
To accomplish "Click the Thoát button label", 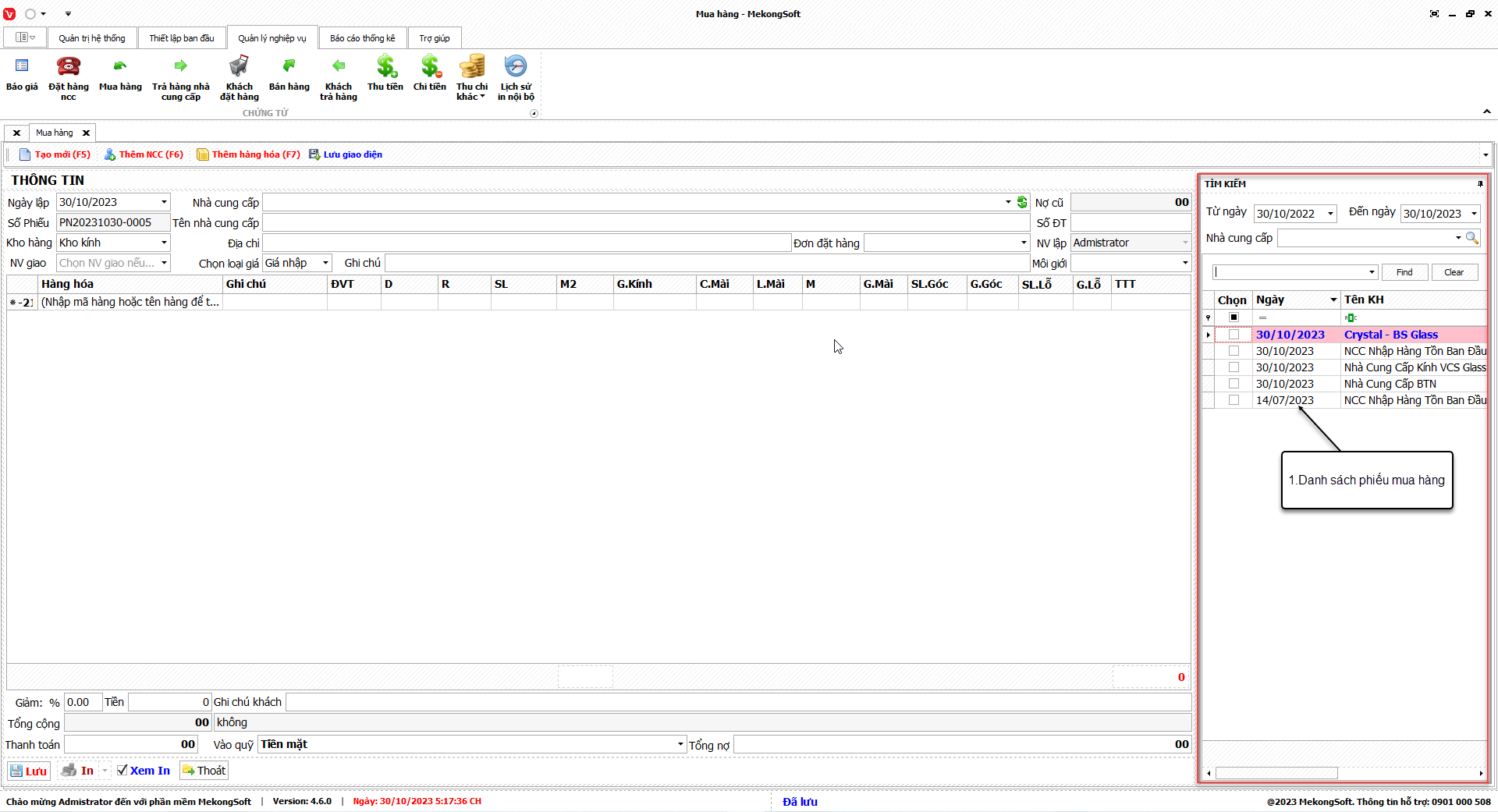I will point(211,771).
